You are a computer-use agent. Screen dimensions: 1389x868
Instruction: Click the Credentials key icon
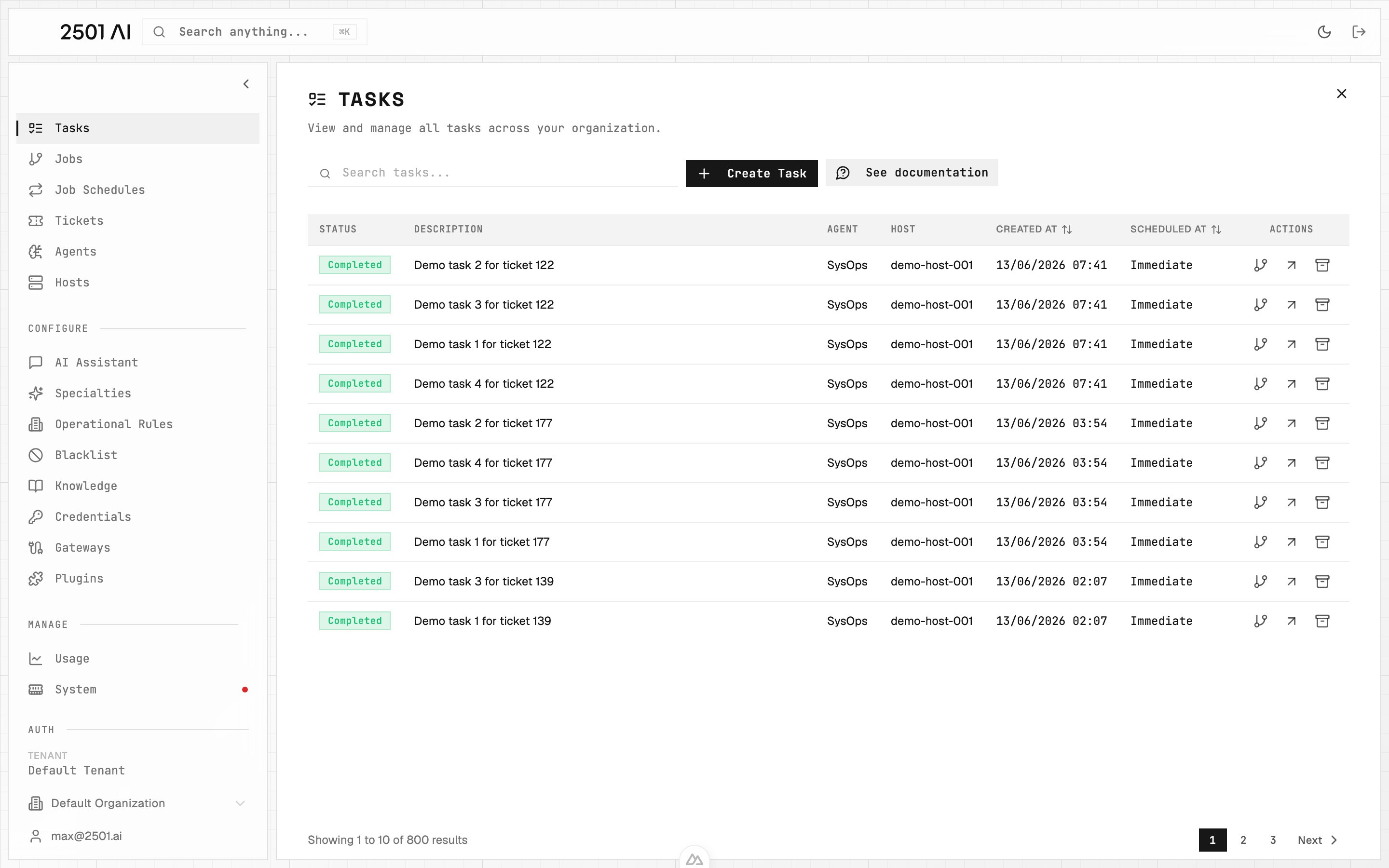click(x=36, y=517)
